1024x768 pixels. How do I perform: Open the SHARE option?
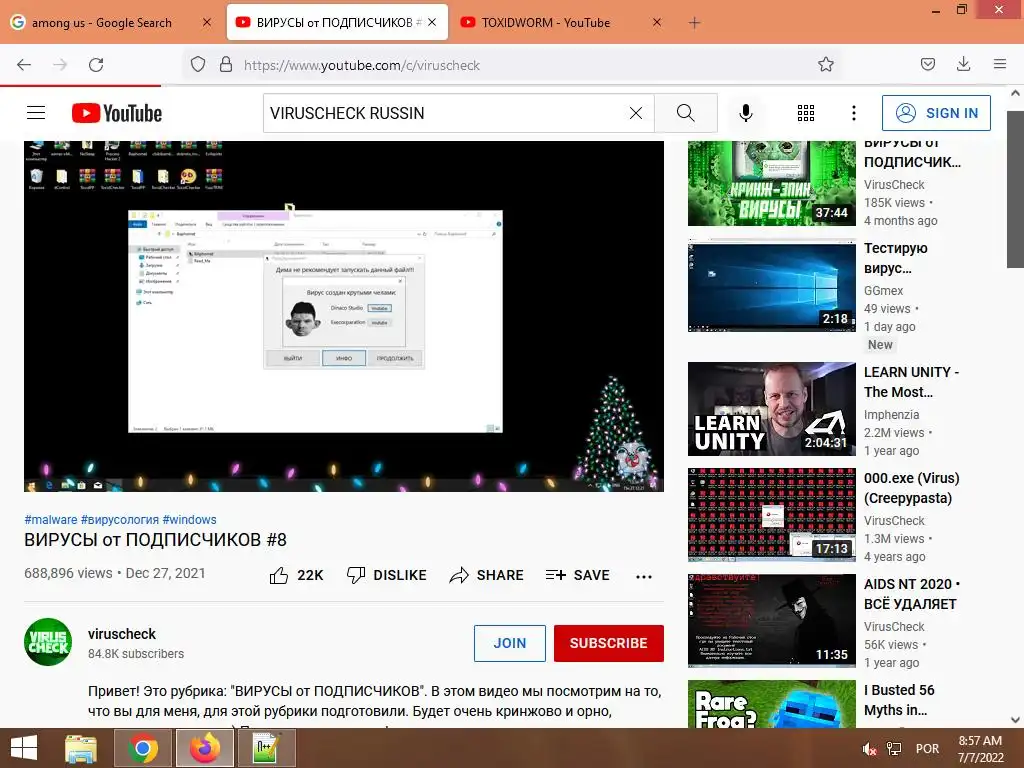pos(487,575)
